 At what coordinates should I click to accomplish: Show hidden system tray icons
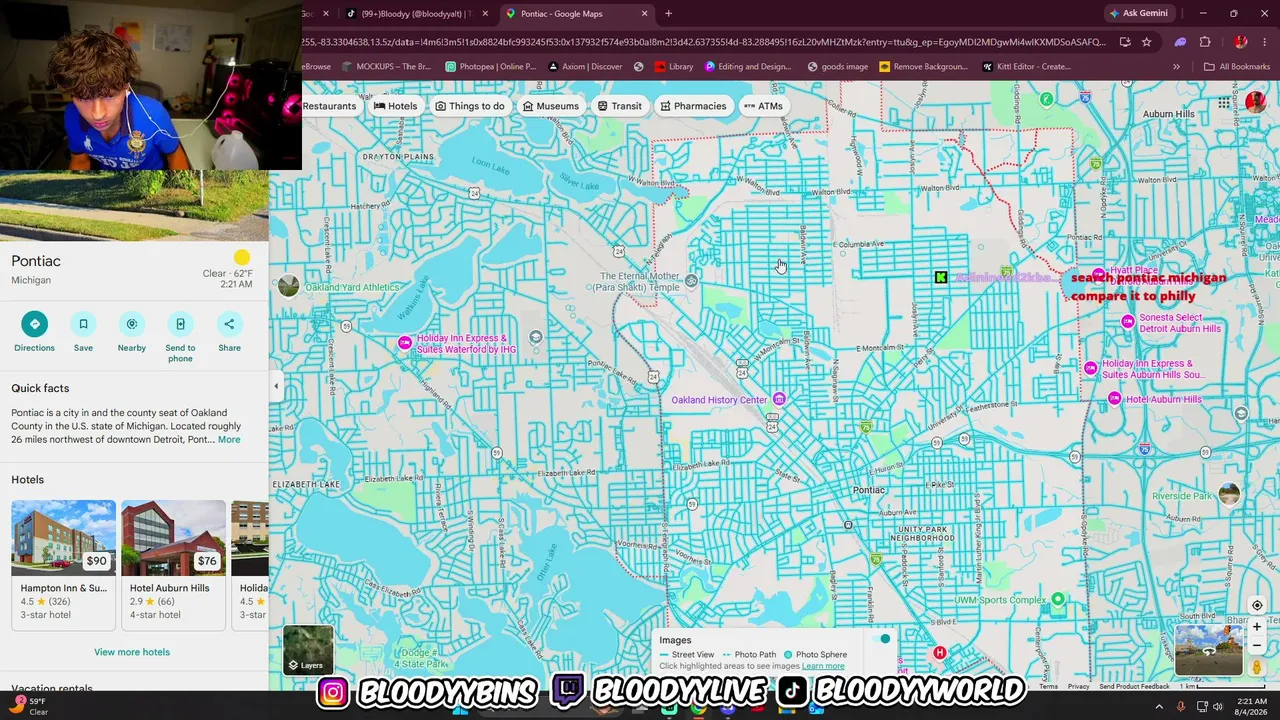click(x=1161, y=706)
